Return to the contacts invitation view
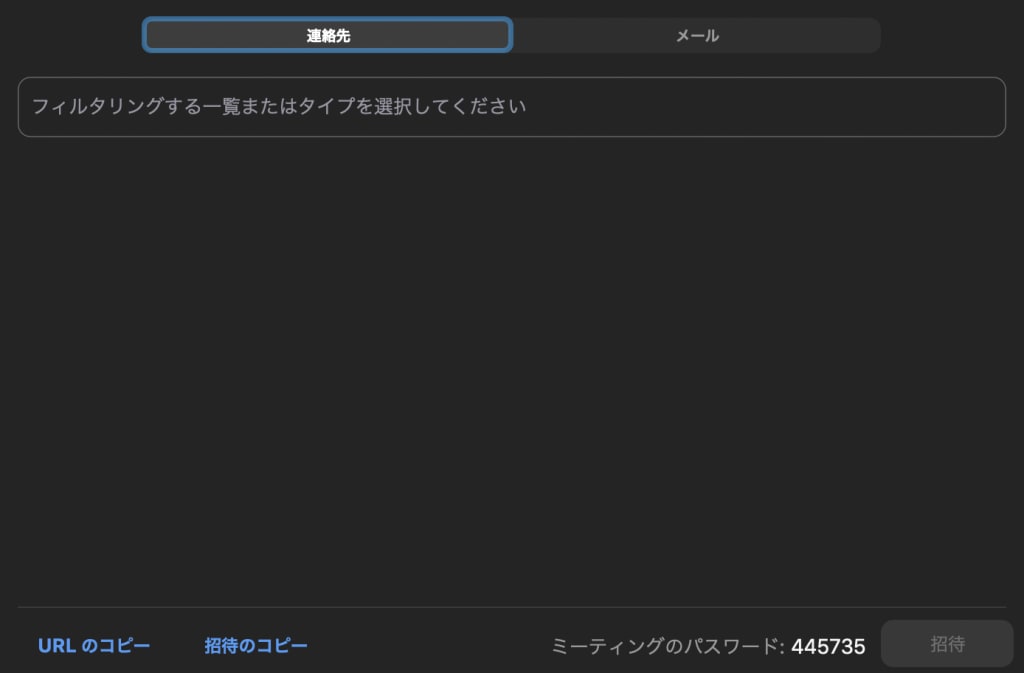 click(x=328, y=35)
